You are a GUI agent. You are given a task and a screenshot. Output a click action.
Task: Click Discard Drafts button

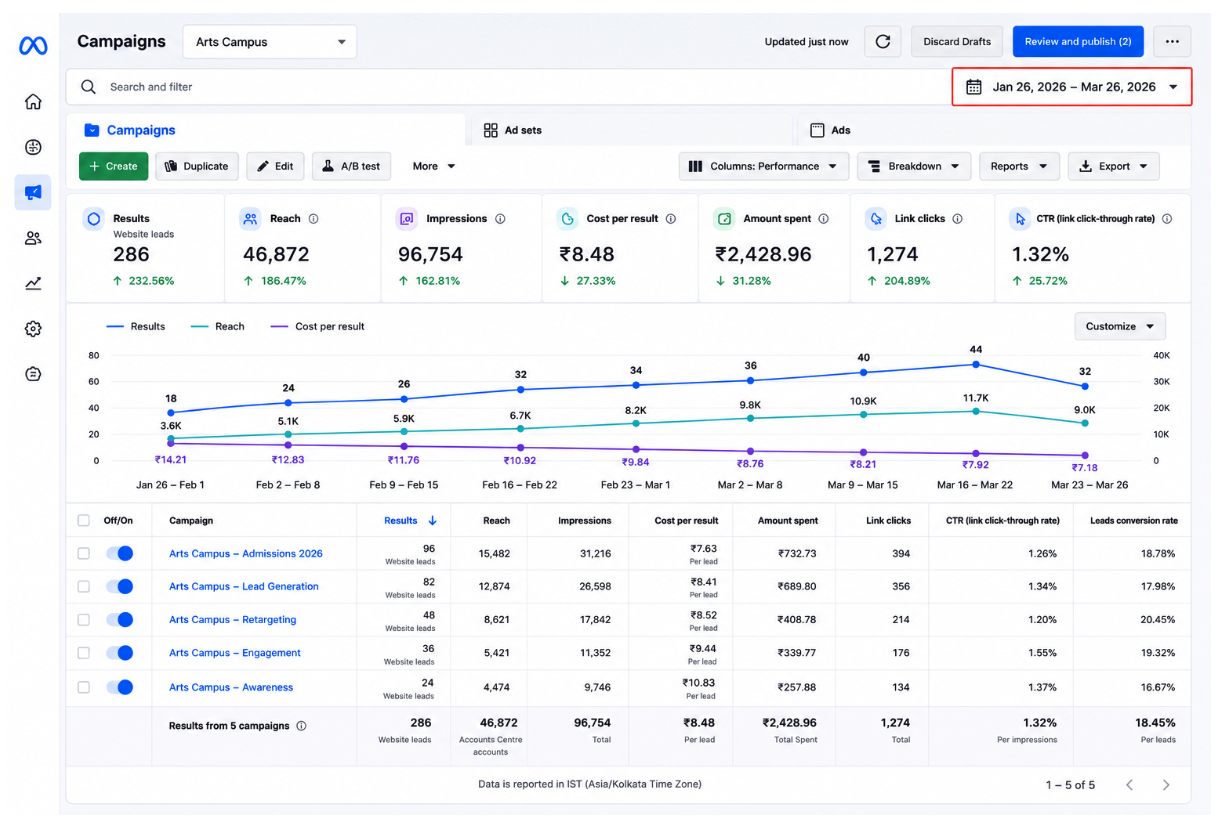[x=957, y=42]
